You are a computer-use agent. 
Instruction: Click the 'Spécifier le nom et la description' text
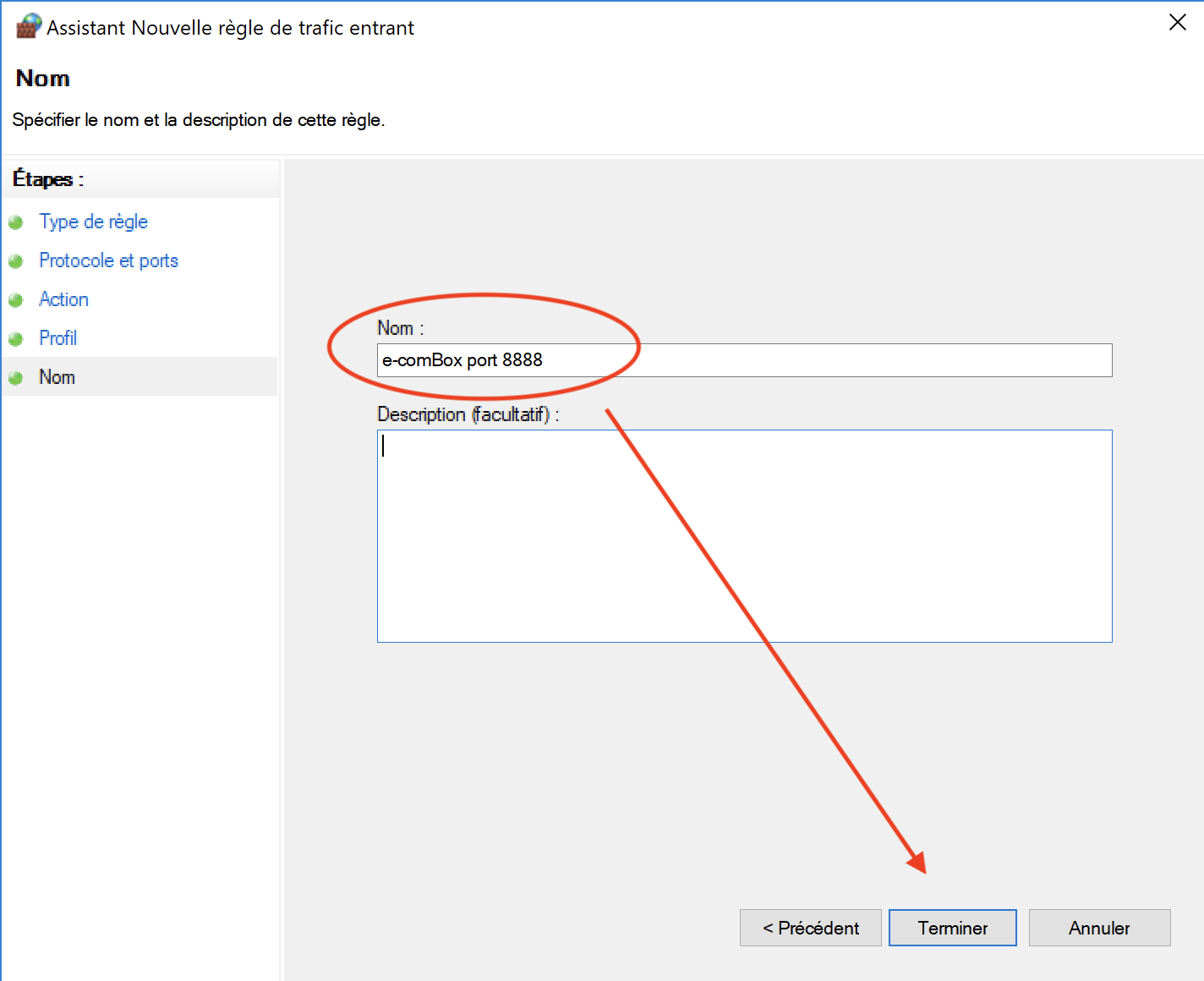coord(199,120)
